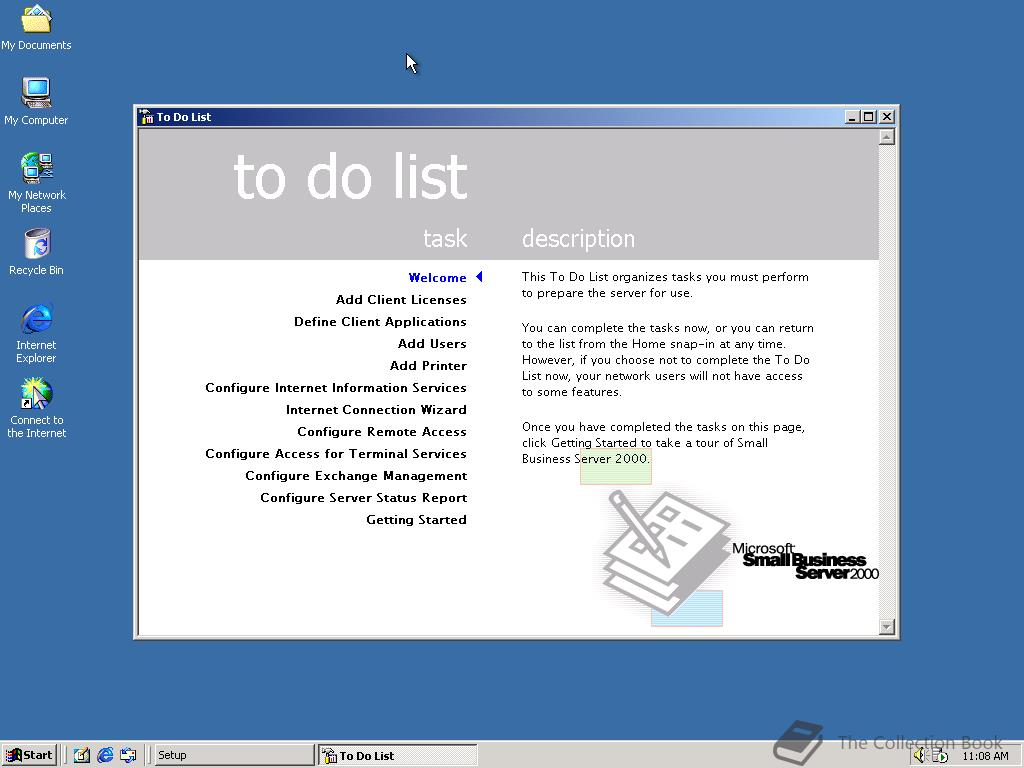Minimize the To Do List window
The width and height of the screenshot is (1024, 768).
pyautogui.click(x=852, y=117)
